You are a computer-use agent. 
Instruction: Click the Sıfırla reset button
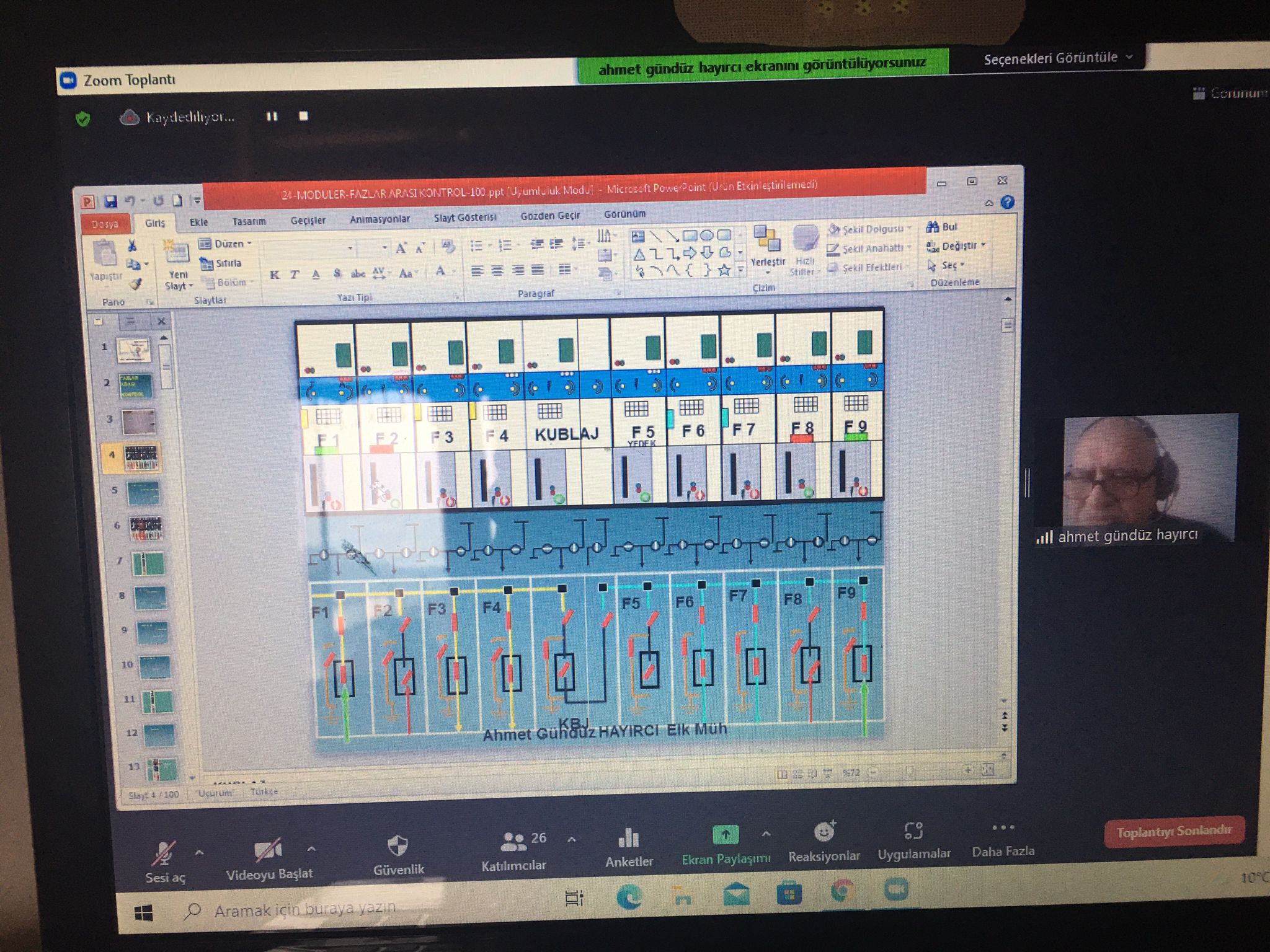click(221, 263)
